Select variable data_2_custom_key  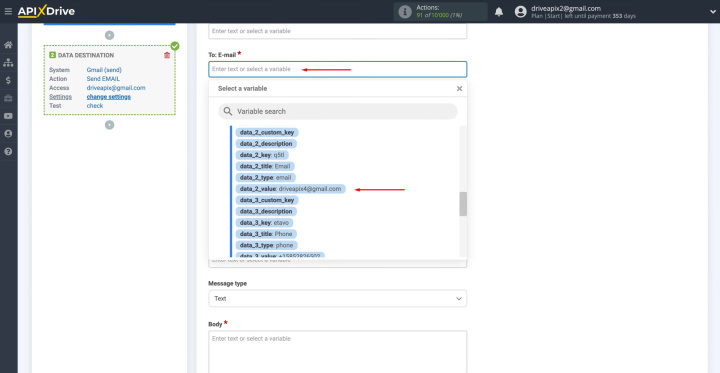coord(267,132)
